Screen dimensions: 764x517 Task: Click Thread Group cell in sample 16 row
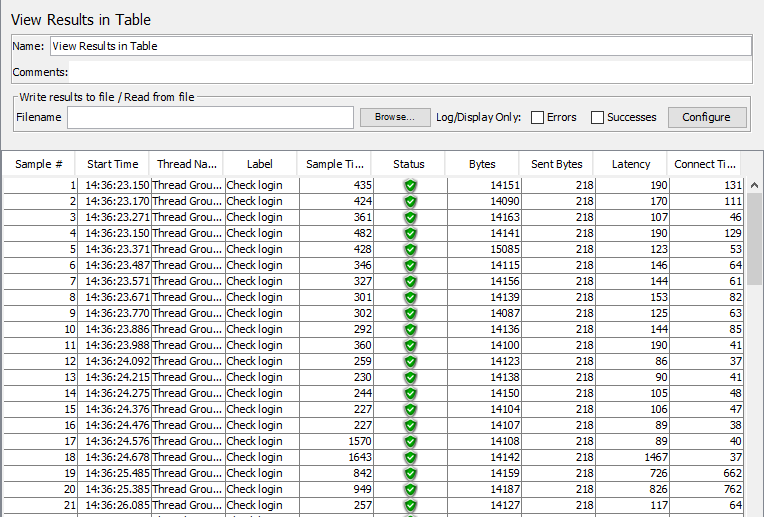point(187,425)
